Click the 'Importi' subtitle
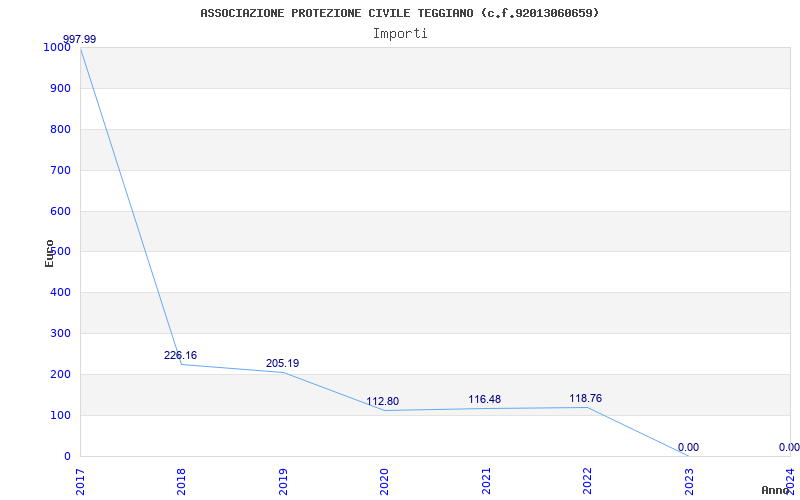Screen dimensions: 800x500 400,34
